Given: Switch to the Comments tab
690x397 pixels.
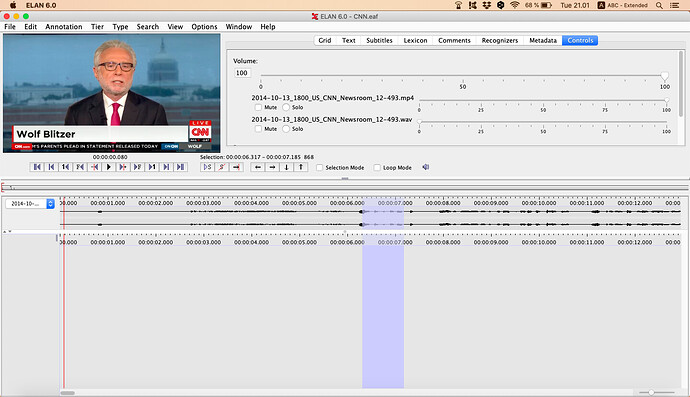Looking at the screenshot, I should pyautogui.click(x=454, y=40).
